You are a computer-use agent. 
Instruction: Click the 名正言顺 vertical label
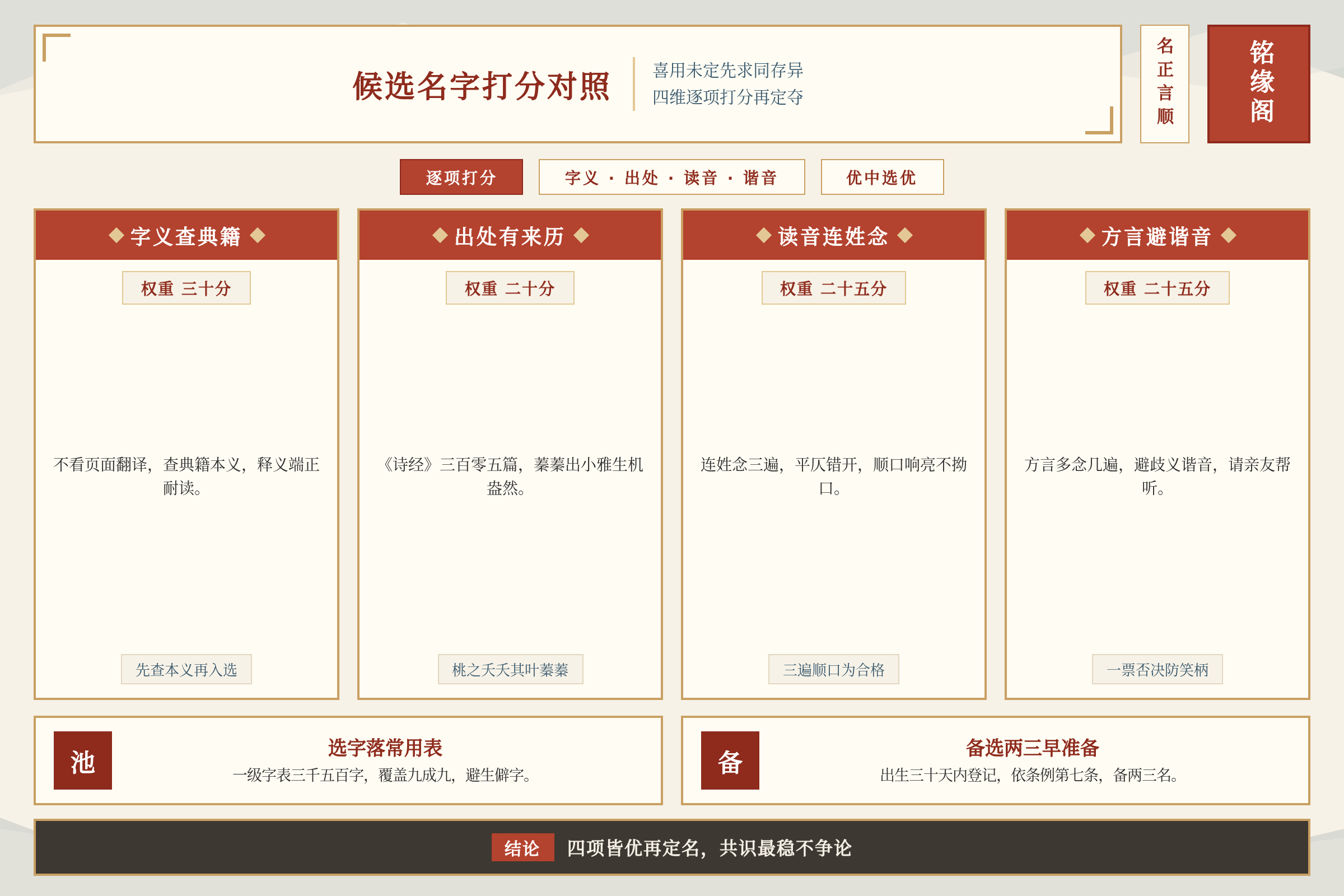1165,84
